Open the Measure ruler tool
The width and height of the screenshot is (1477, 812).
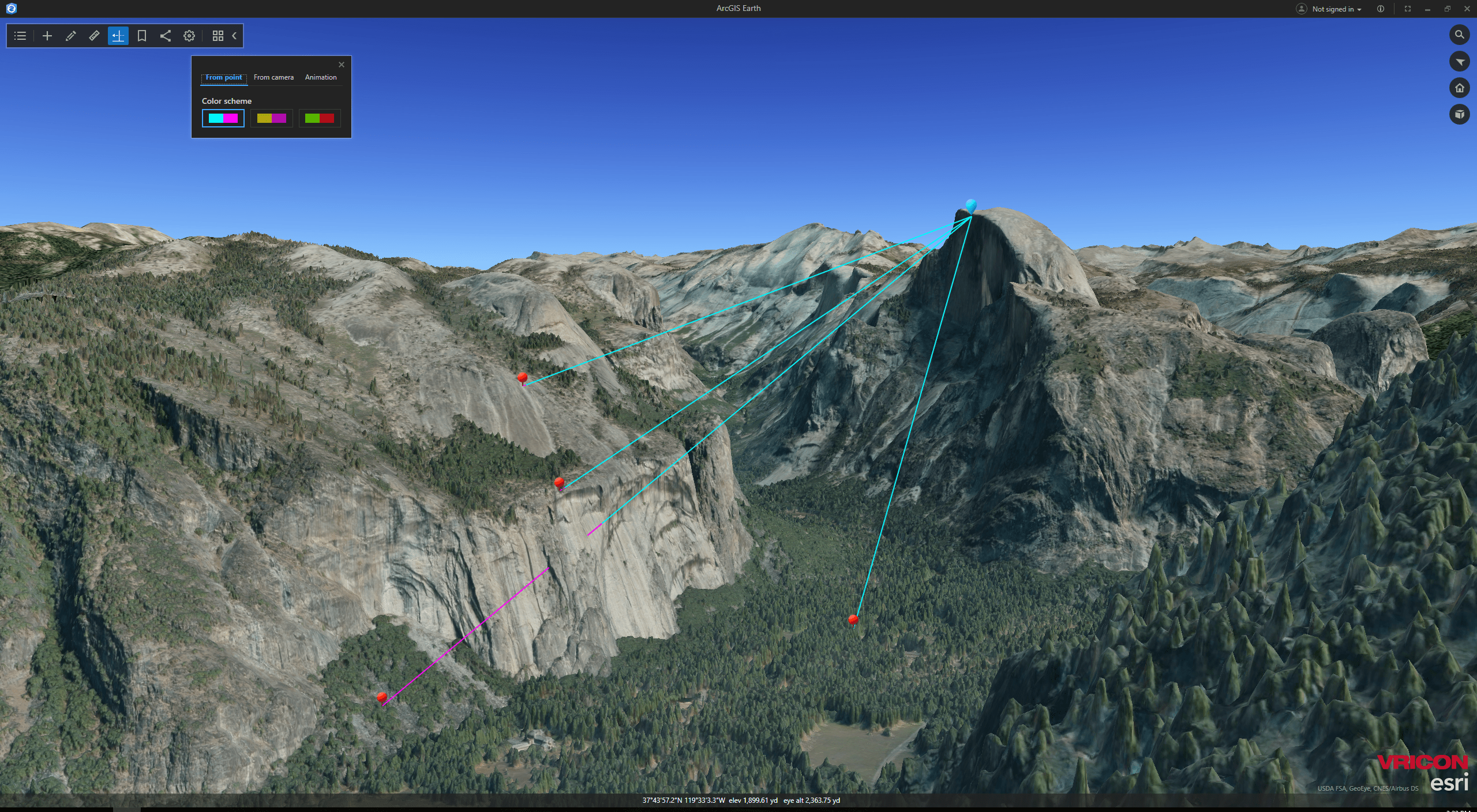coord(94,36)
